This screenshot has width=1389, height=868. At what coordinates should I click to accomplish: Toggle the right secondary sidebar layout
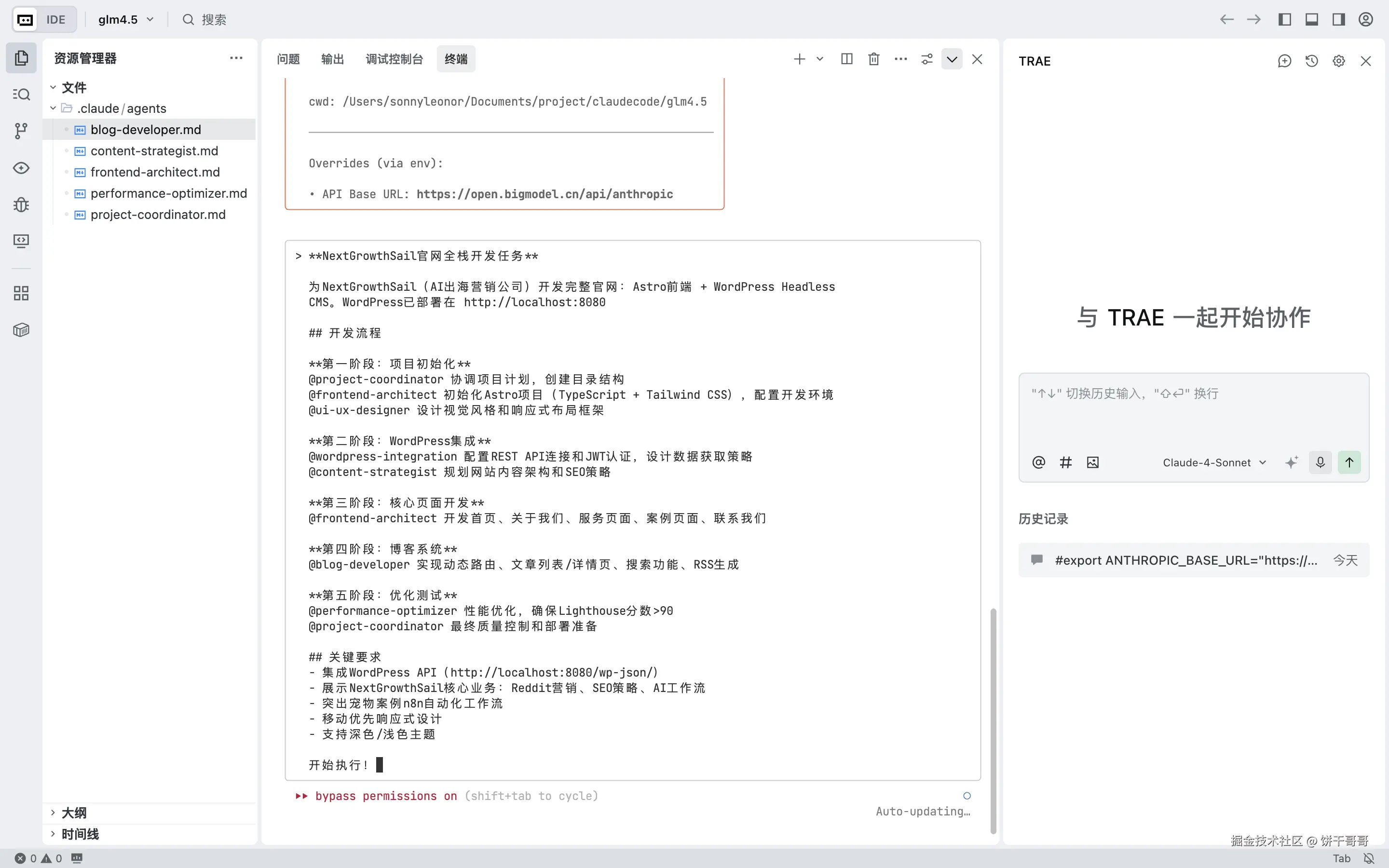click(x=1338, y=19)
